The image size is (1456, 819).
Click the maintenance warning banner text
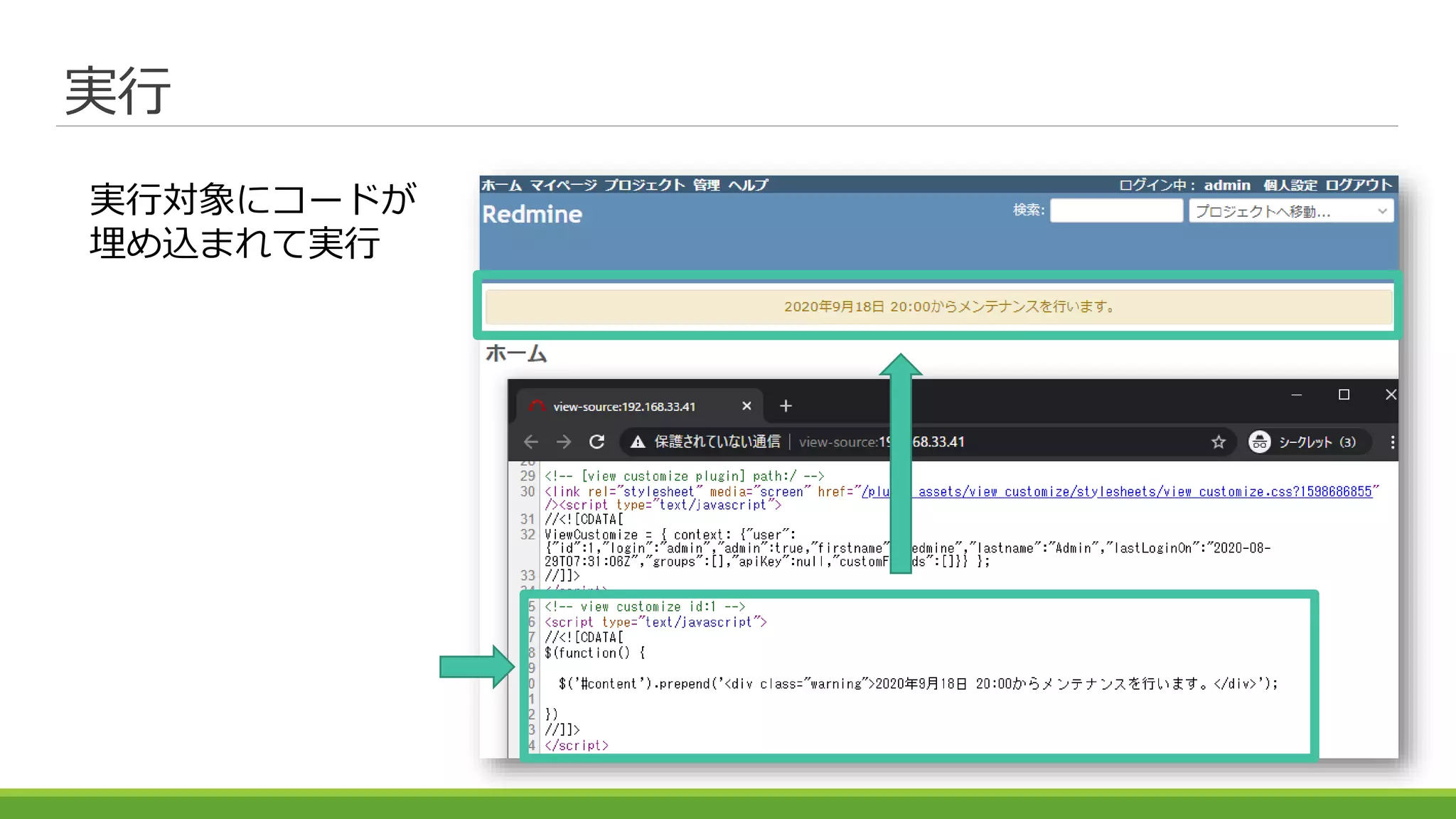point(950,306)
